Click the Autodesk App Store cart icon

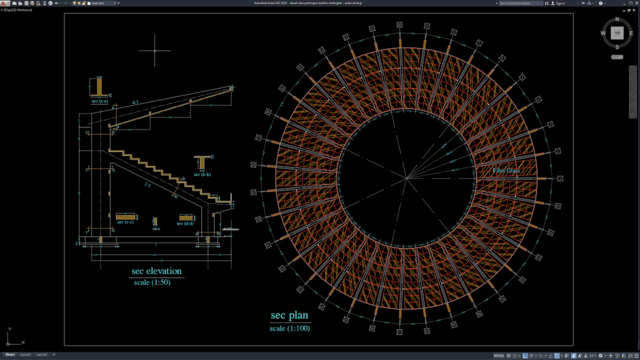tap(583, 3)
